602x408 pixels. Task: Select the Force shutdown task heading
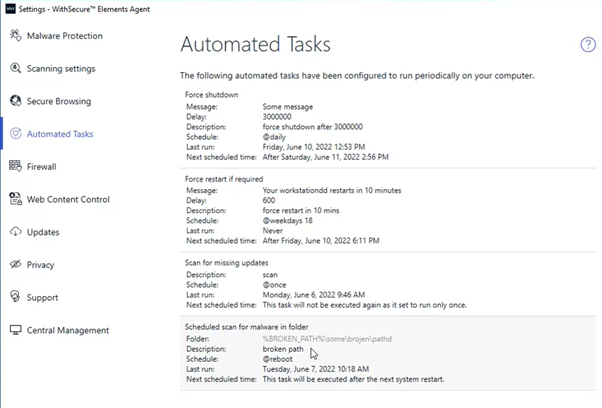(x=212, y=94)
